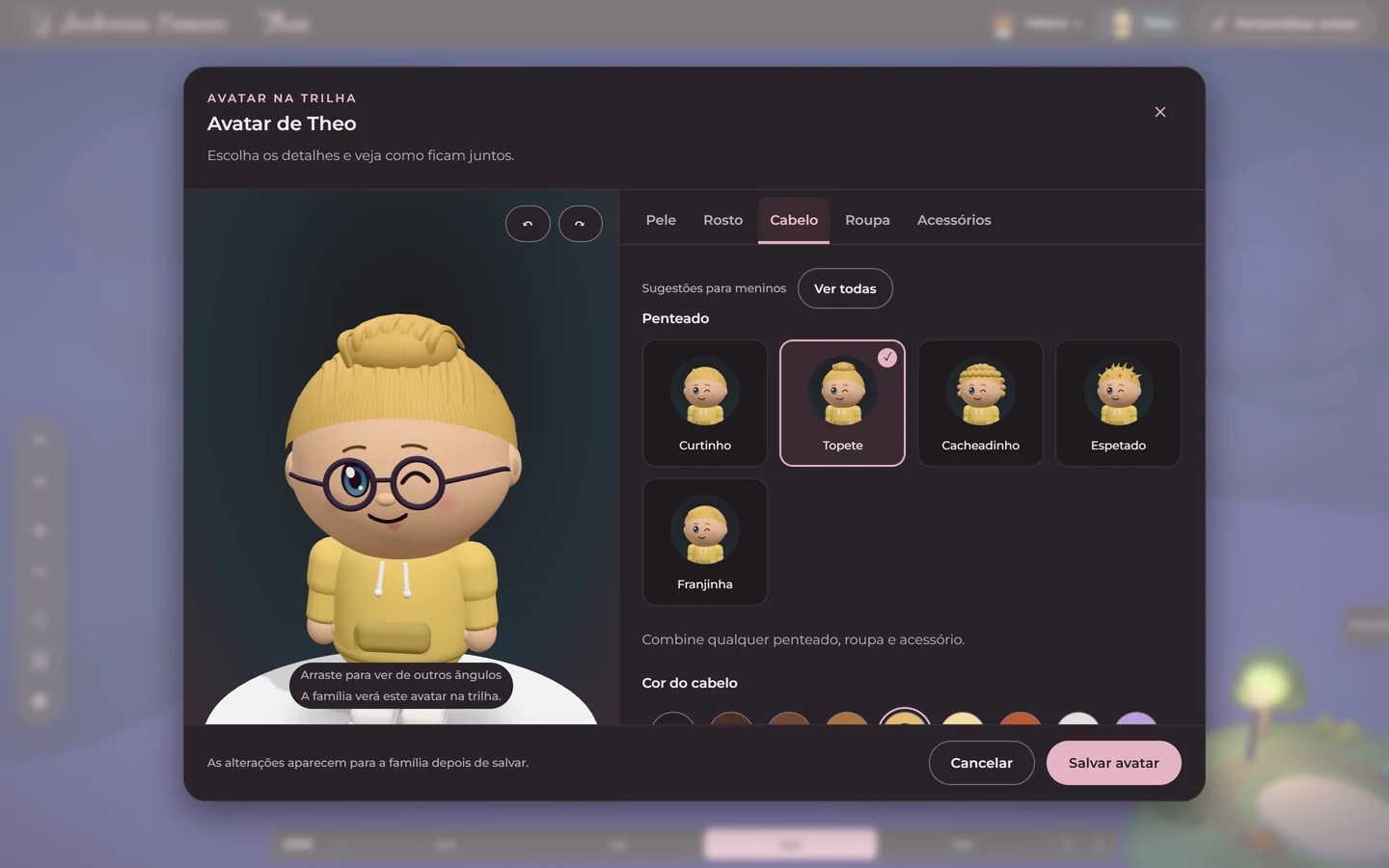This screenshot has height=868, width=1389.
Task: Pick the orange-red hair color swatch
Action: [1021, 719]
